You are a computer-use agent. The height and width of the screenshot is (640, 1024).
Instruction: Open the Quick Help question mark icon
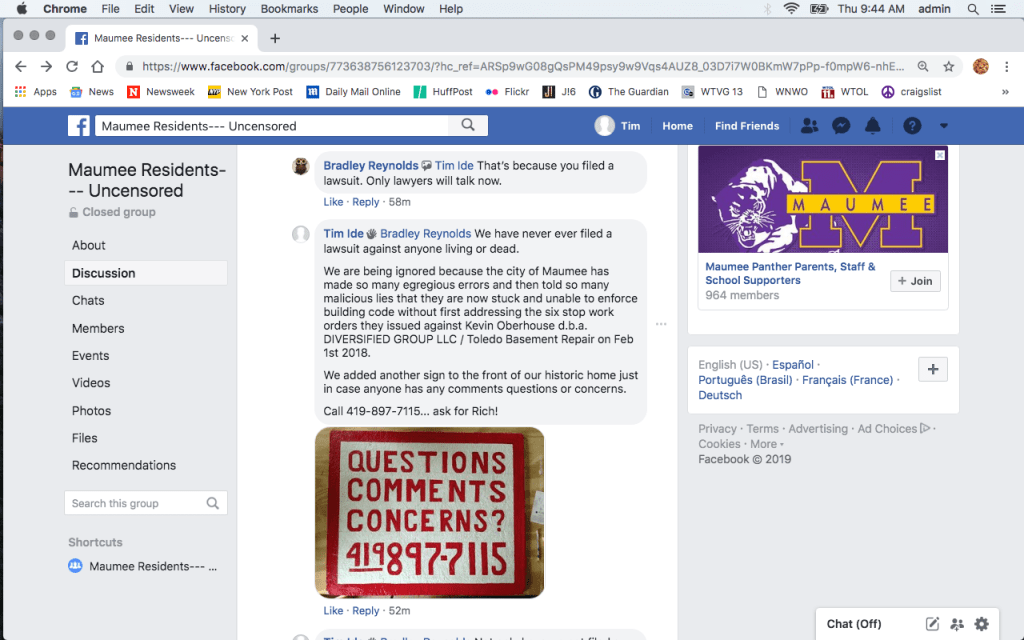(911, 126)
